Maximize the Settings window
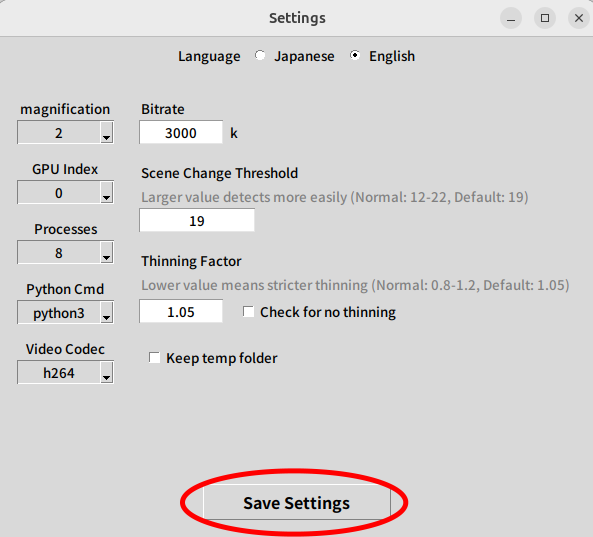Viewport: 593px width, 537px height. [545, 18]
